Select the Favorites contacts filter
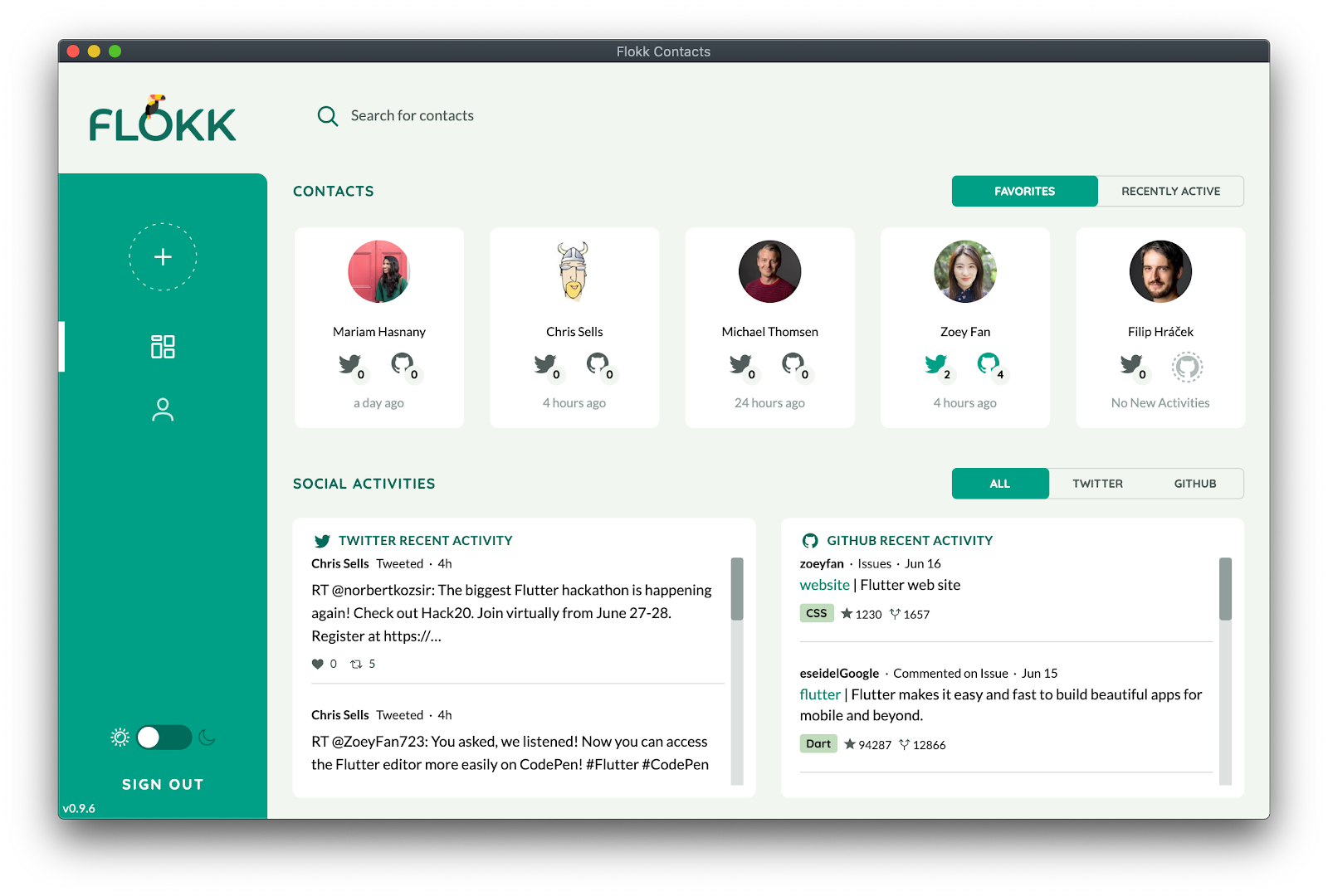This screenshot has height=896, width=1328. coord(1024,191)
